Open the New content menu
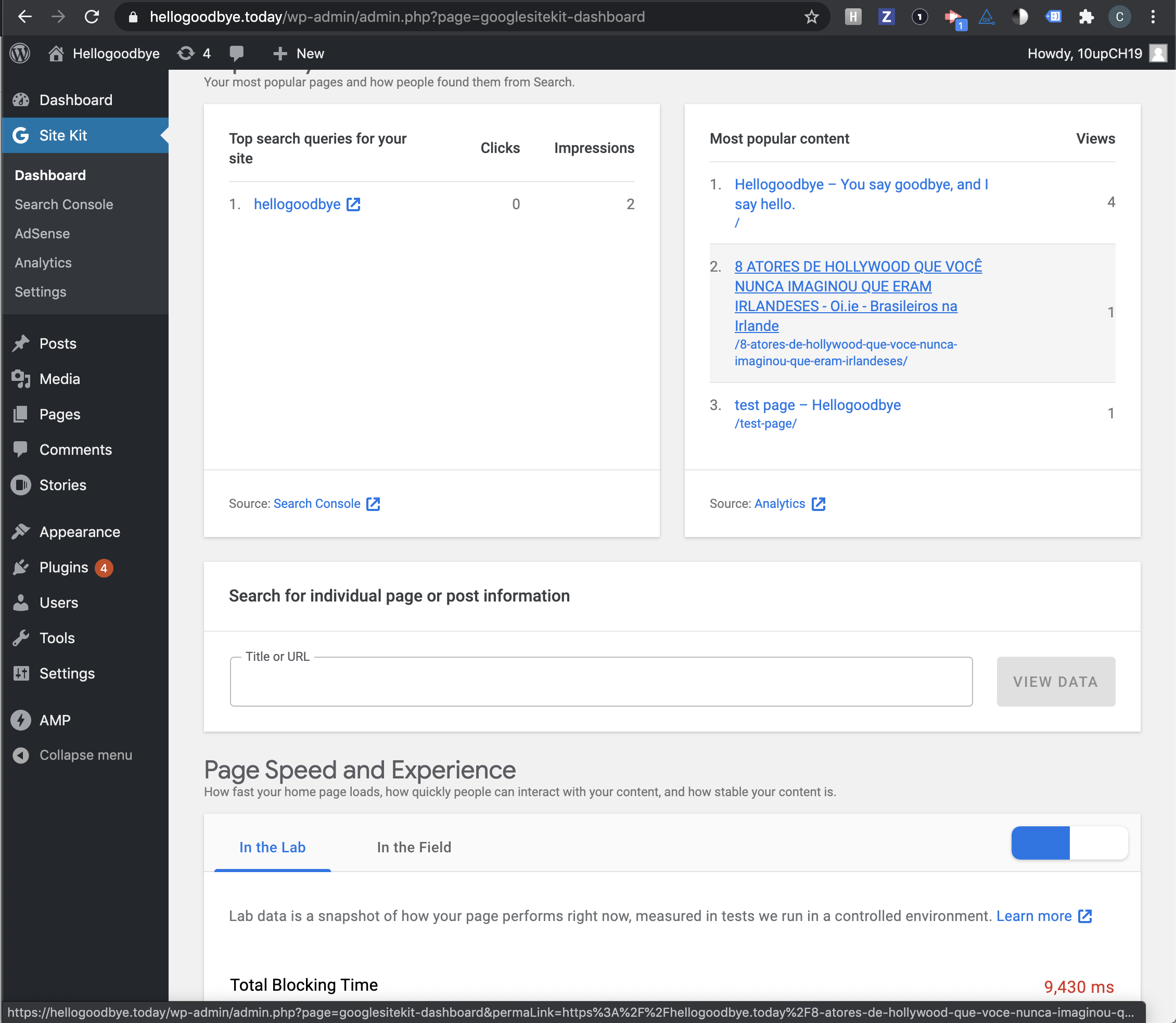This screenshot has width=1176, height=1023. click(298, 54)
